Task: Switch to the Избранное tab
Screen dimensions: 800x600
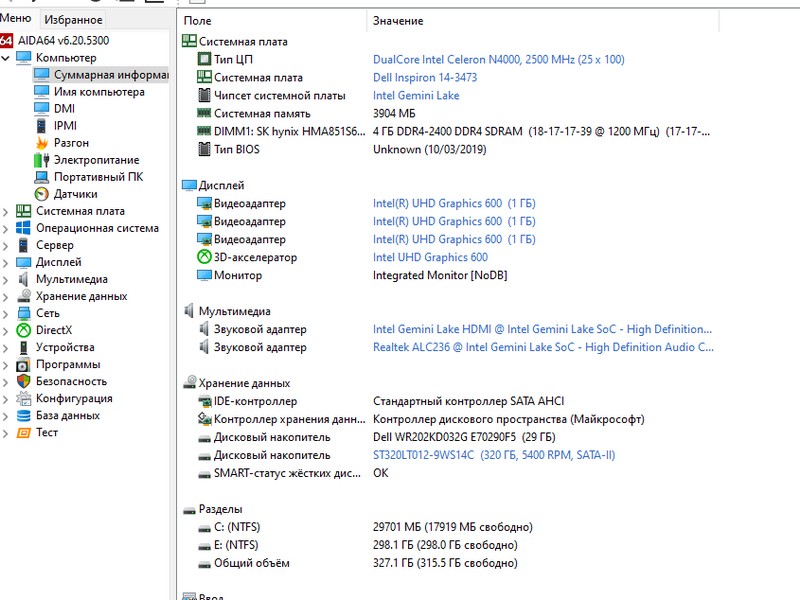Action: click(73, 20)
